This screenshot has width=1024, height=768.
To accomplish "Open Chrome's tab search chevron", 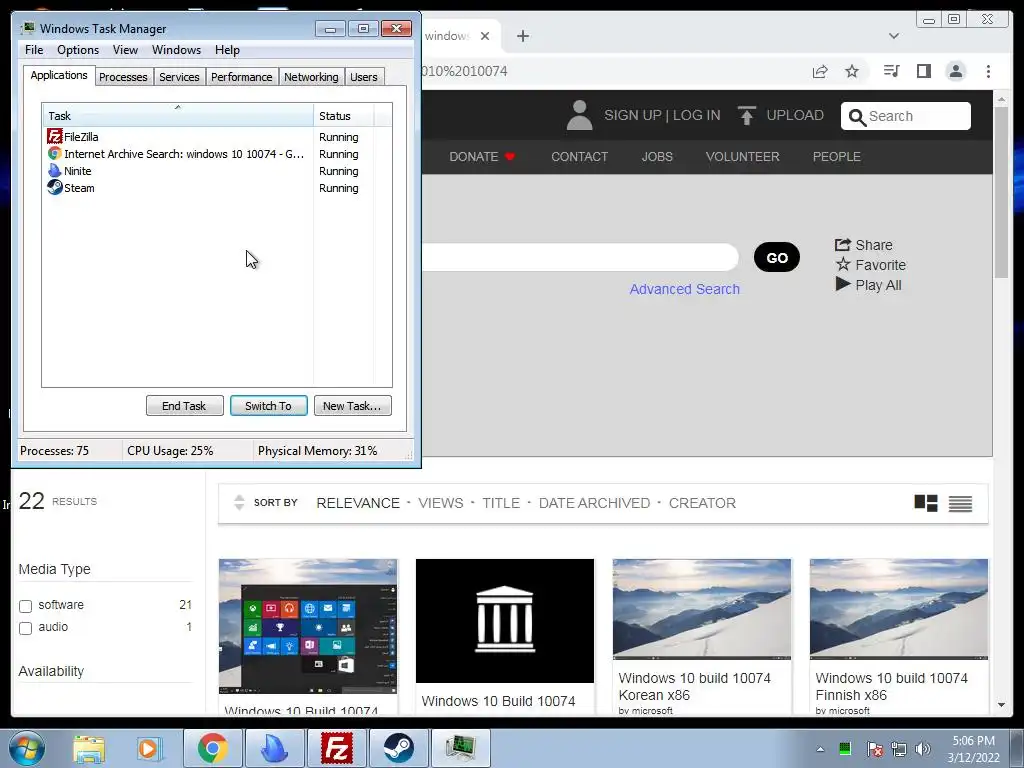I will (x=894, y=36).
